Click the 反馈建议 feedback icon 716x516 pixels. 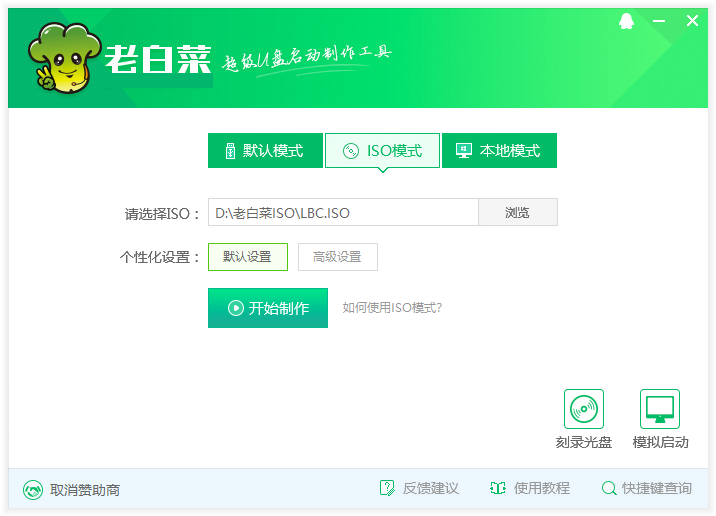coord(387,488)
